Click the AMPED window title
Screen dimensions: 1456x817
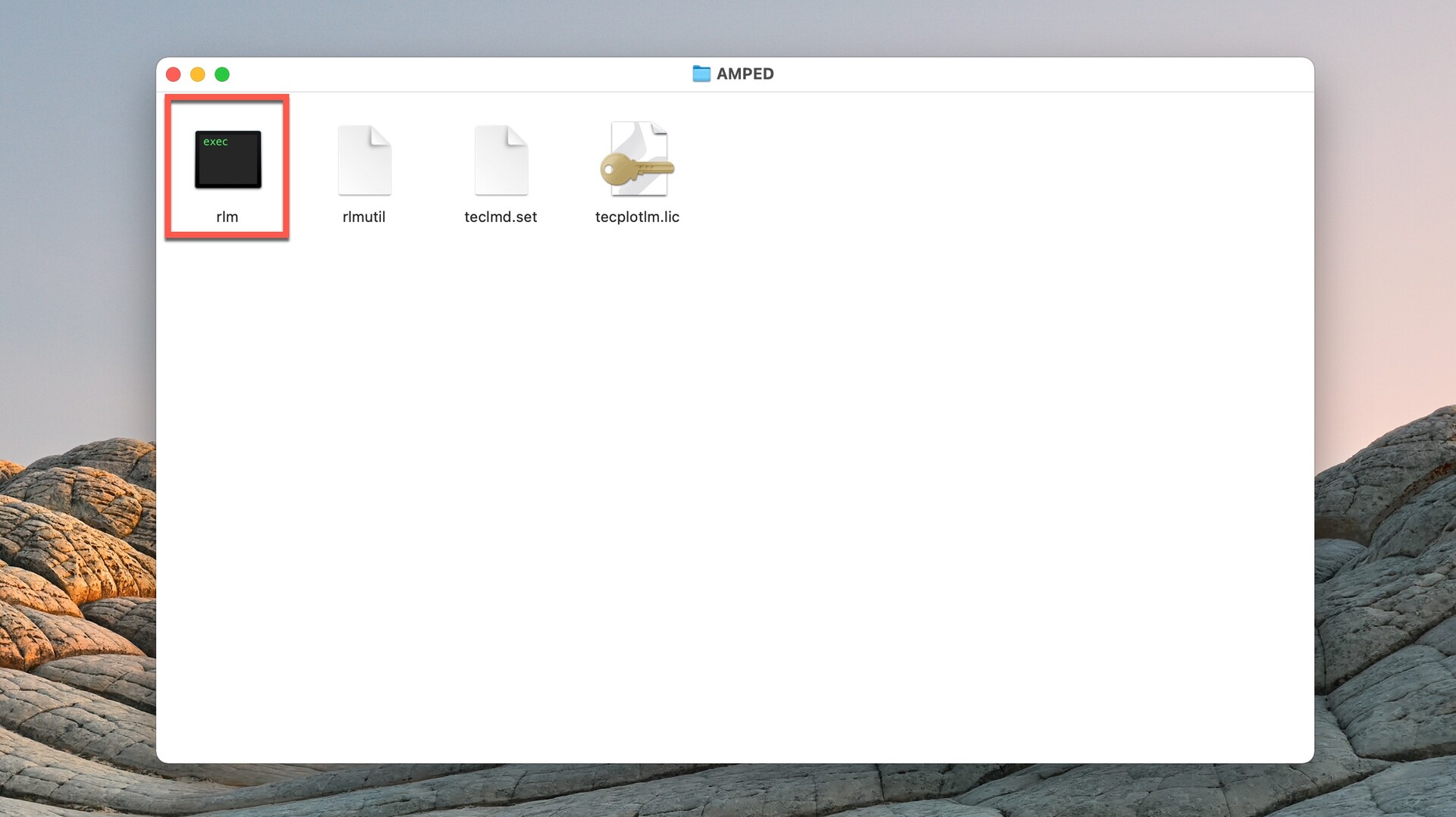tap(745, 74)
